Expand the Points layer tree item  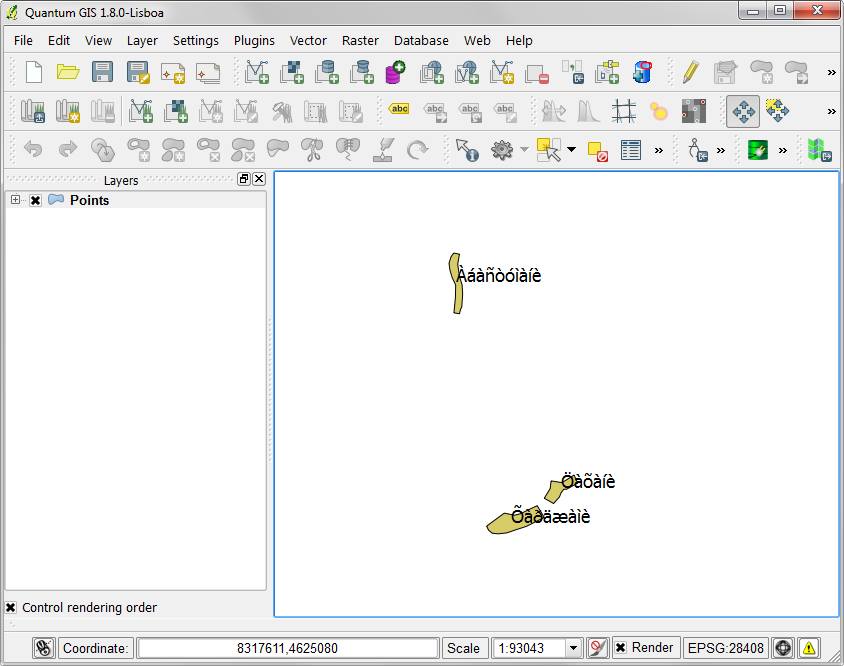coord(14,200)
